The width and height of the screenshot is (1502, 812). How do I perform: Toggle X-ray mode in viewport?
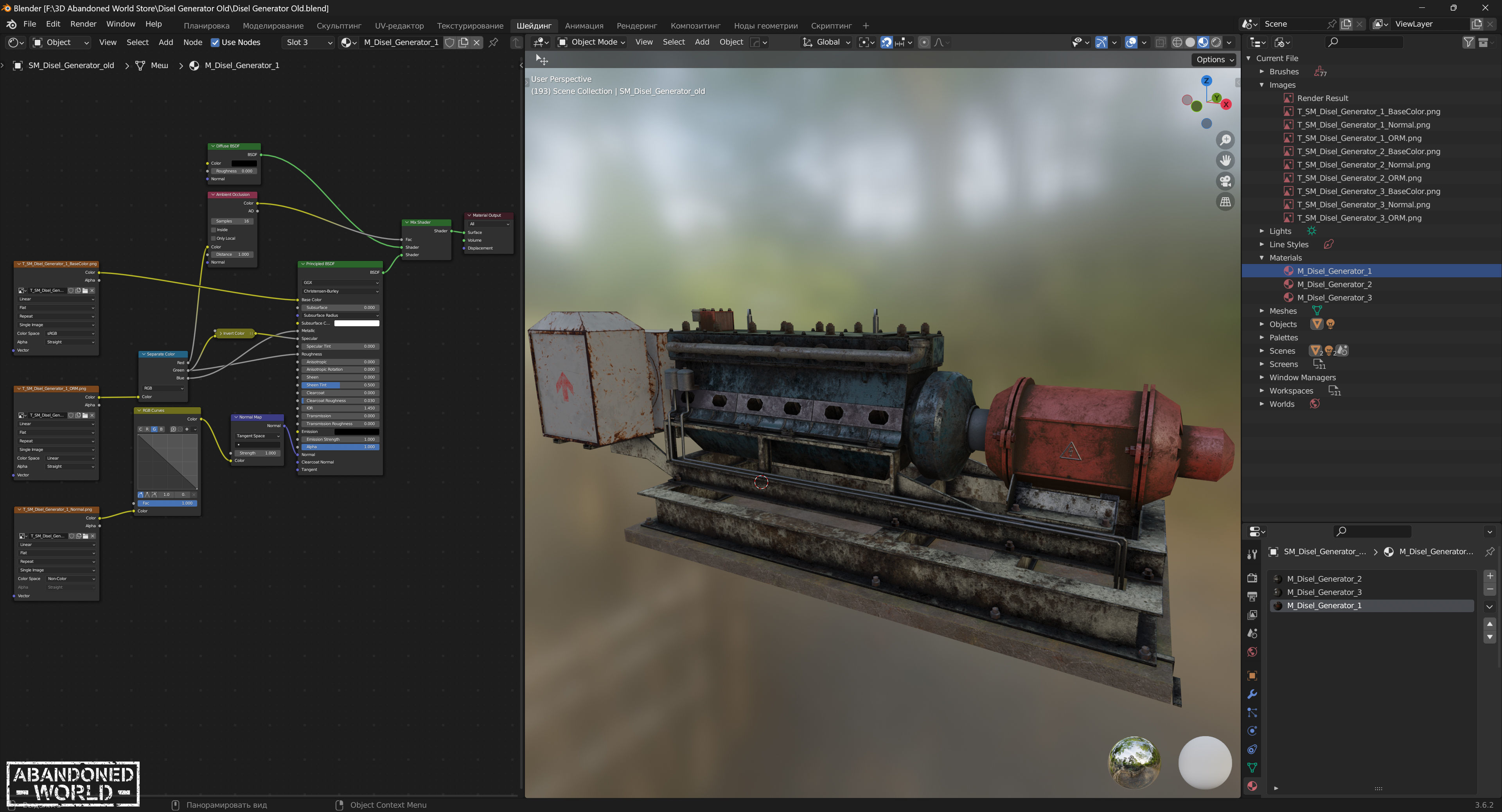tap(1161, 42)
